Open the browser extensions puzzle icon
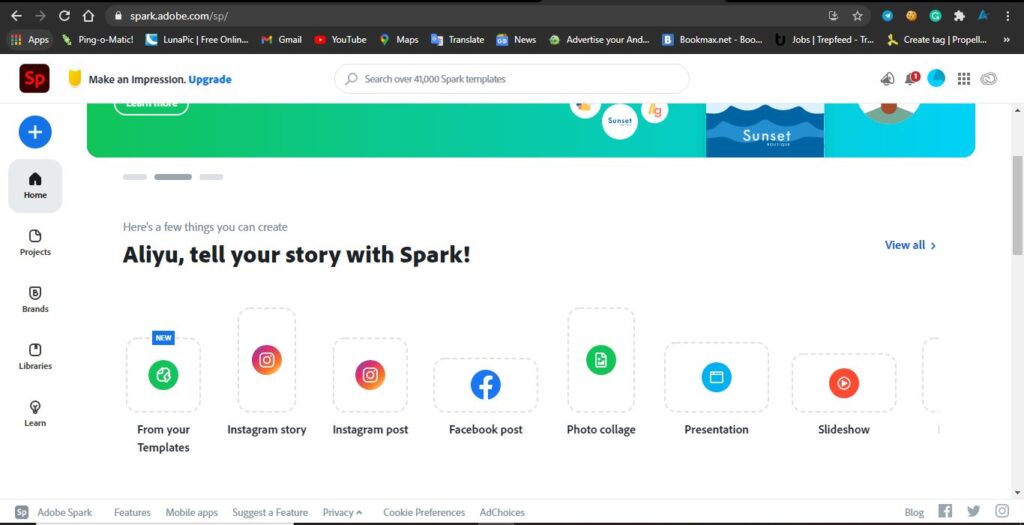 click(x=959, y=16)
